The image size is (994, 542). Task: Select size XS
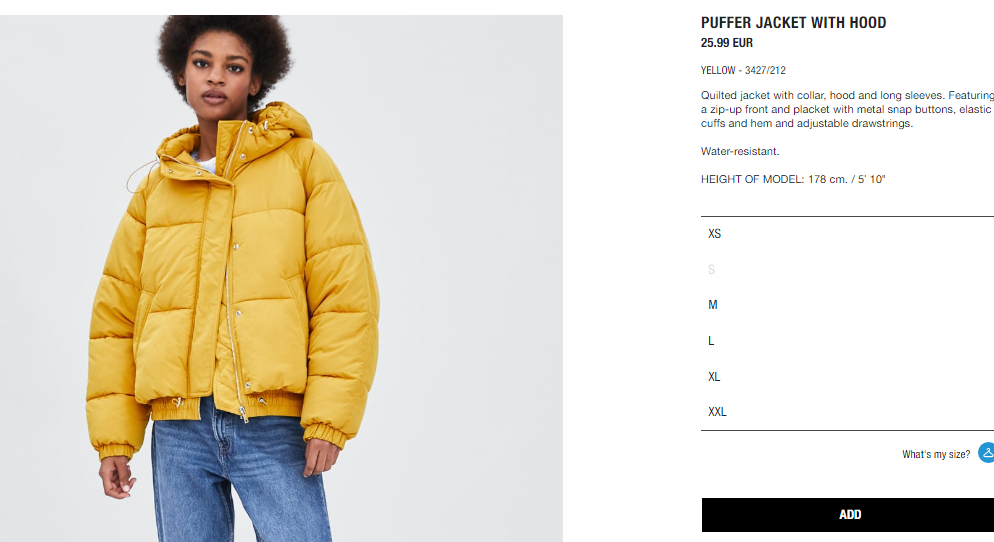pyautogui.click(x=847, y=234)
